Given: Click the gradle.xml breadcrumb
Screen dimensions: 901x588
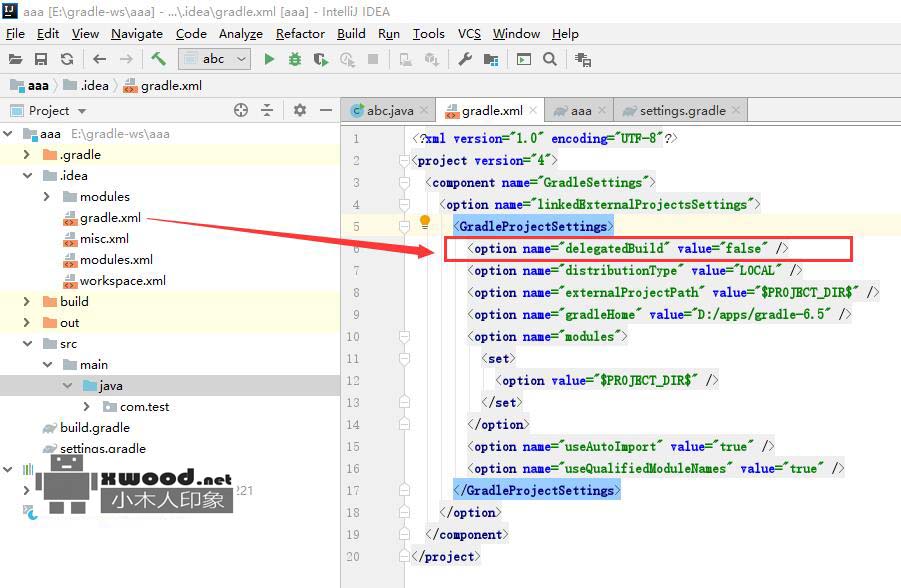Looking at the screenshot, I should point(164,86).
